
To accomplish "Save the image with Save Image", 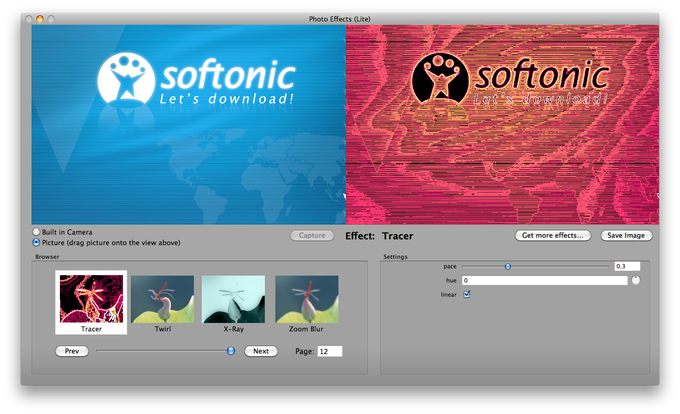I will (626, 235).
